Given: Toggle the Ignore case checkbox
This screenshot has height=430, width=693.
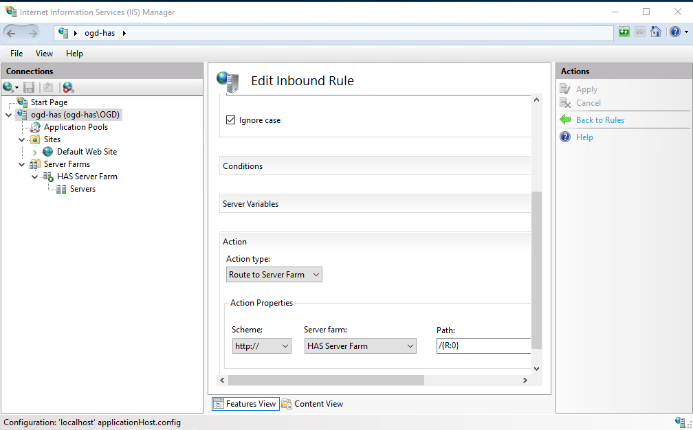Looking at the screenshot, I should coord(230,120).
